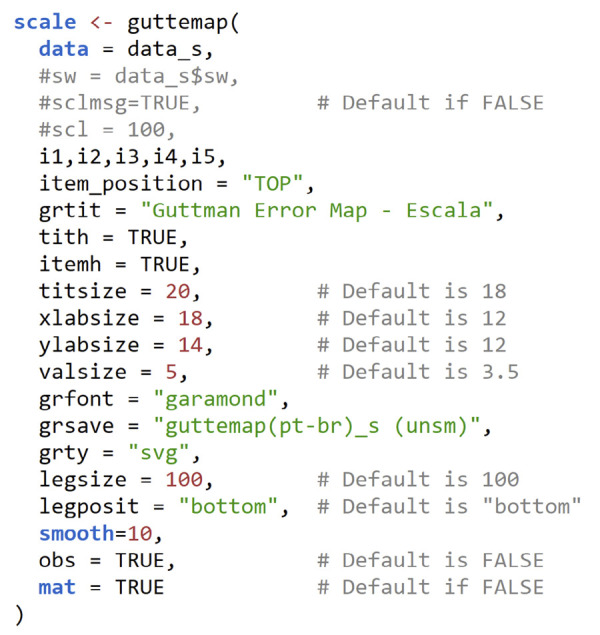Viewport: 600px width, 635px height.
Task: Click the grsave filename string
Action: [317, 426]
